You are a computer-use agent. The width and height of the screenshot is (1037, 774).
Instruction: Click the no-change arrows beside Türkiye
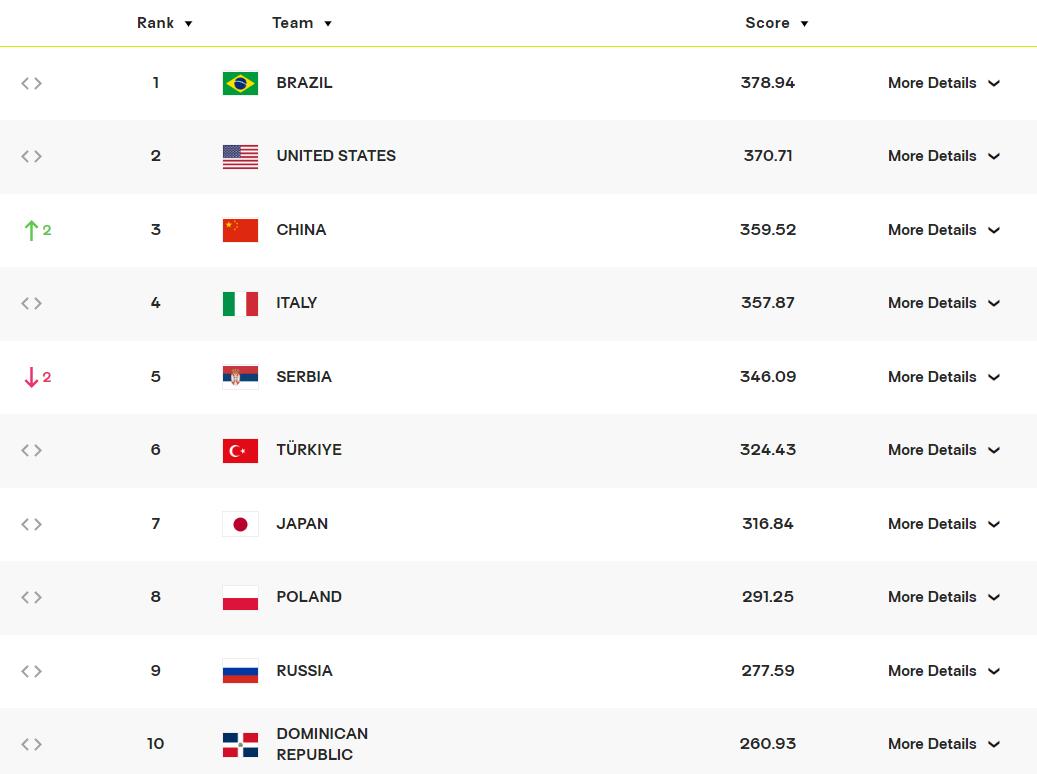pos(31,450)
